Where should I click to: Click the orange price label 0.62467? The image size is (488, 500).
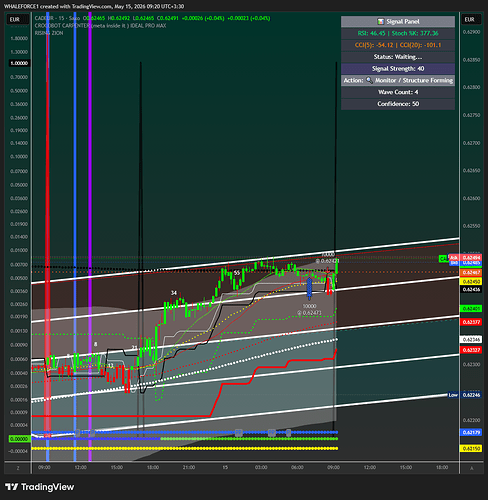(x=470, y=273)
